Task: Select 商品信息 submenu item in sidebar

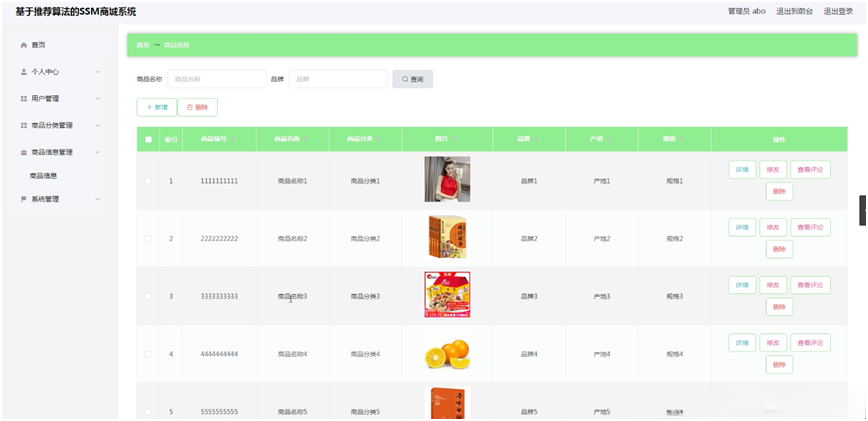Action: (44, 176)
